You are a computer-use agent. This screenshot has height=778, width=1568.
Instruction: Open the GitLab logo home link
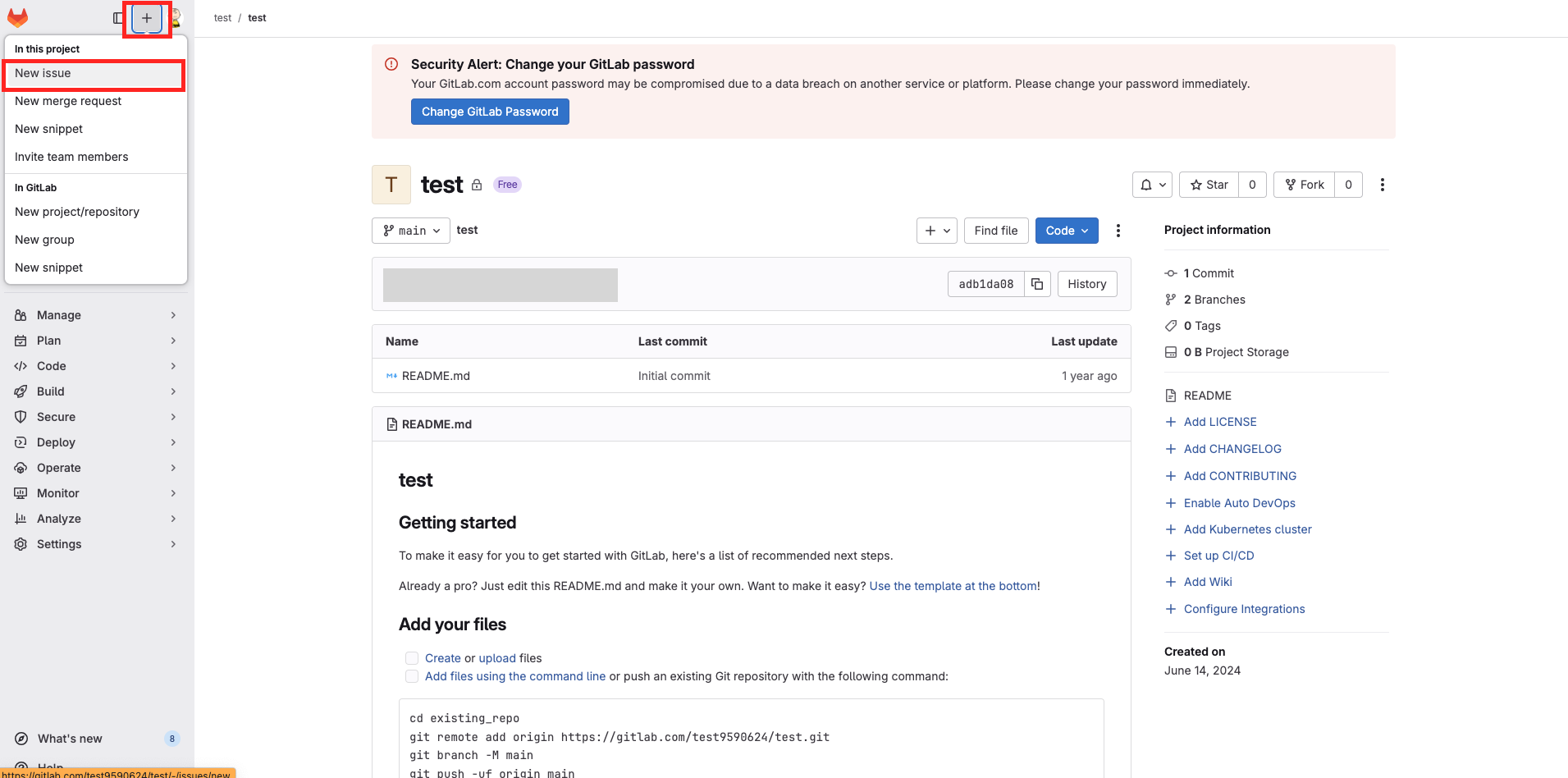pos(18,17)
